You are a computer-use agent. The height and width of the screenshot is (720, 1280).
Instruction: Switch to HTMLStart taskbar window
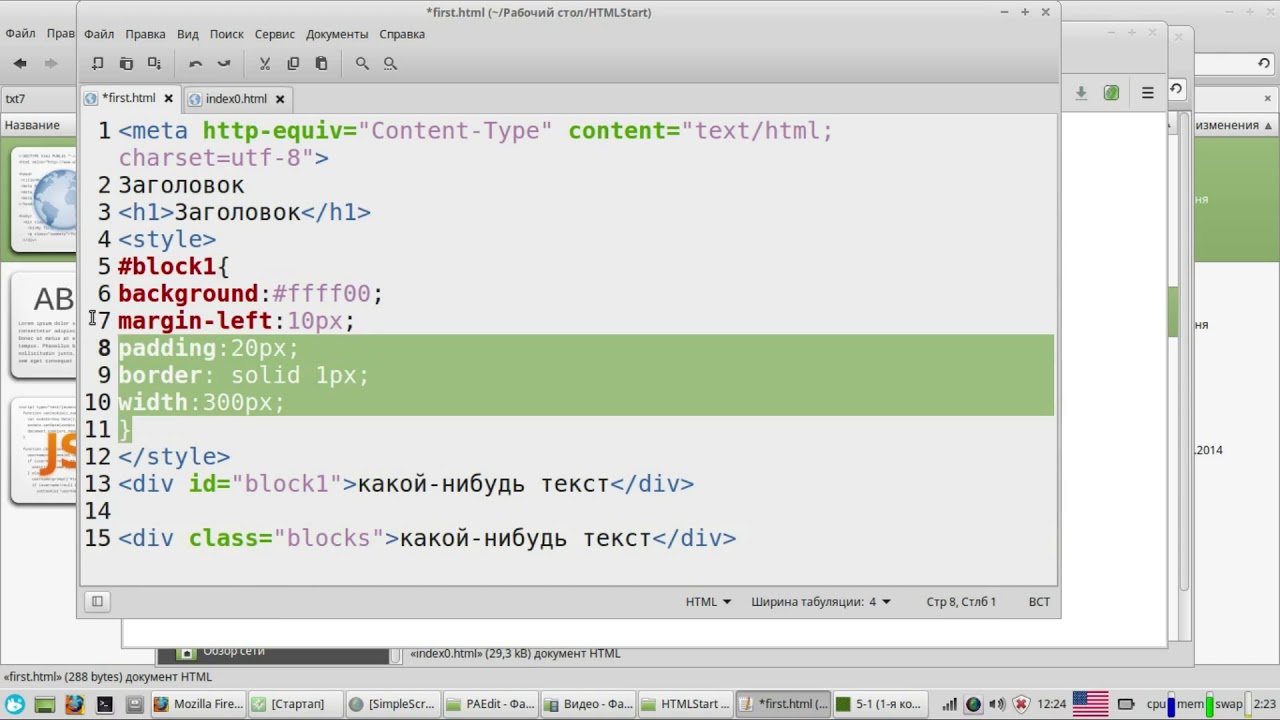[x=683, y=704]
